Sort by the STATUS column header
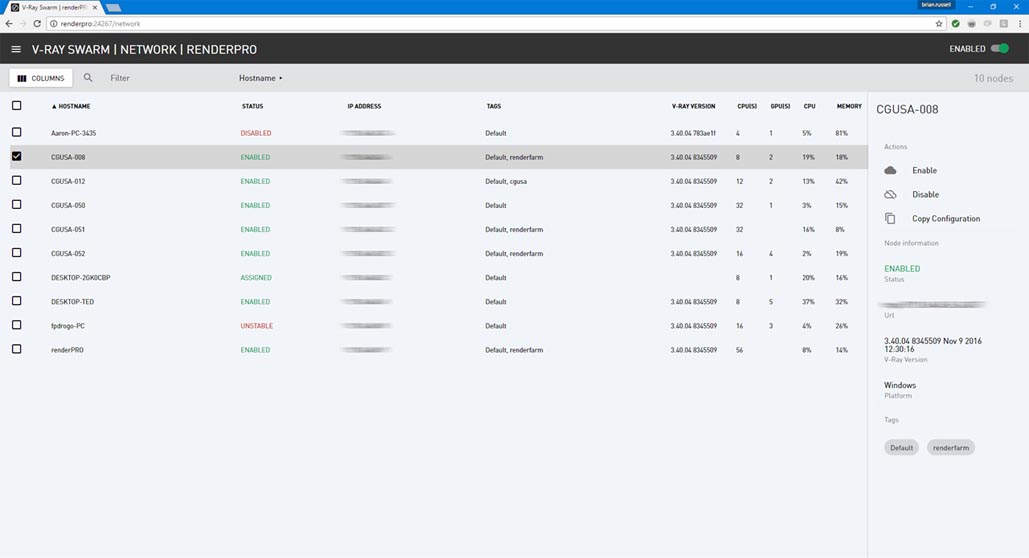The width and height of the screenshot is (1029, 558). [x=253, y=106]
